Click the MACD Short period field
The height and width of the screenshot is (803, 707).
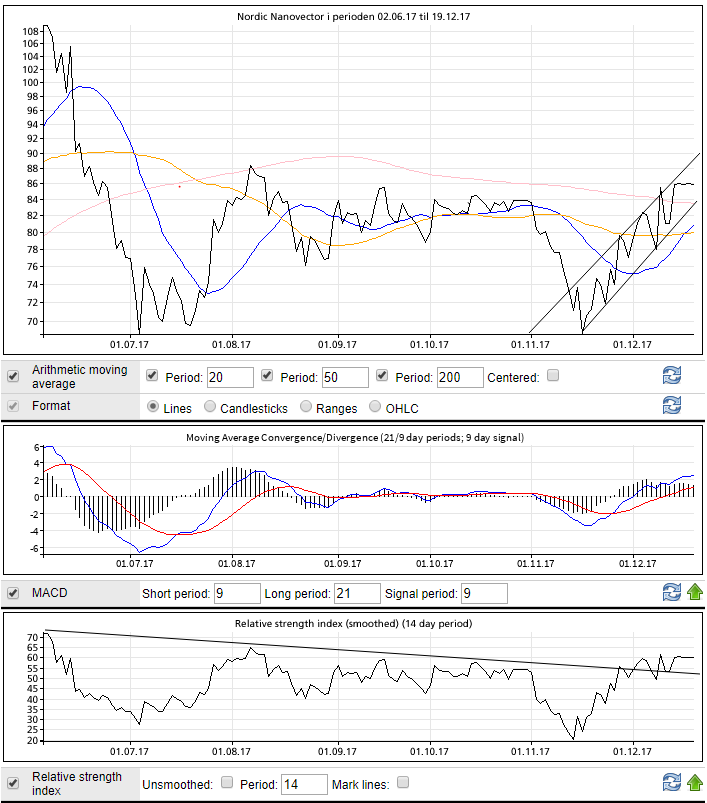tap(238, 594)
